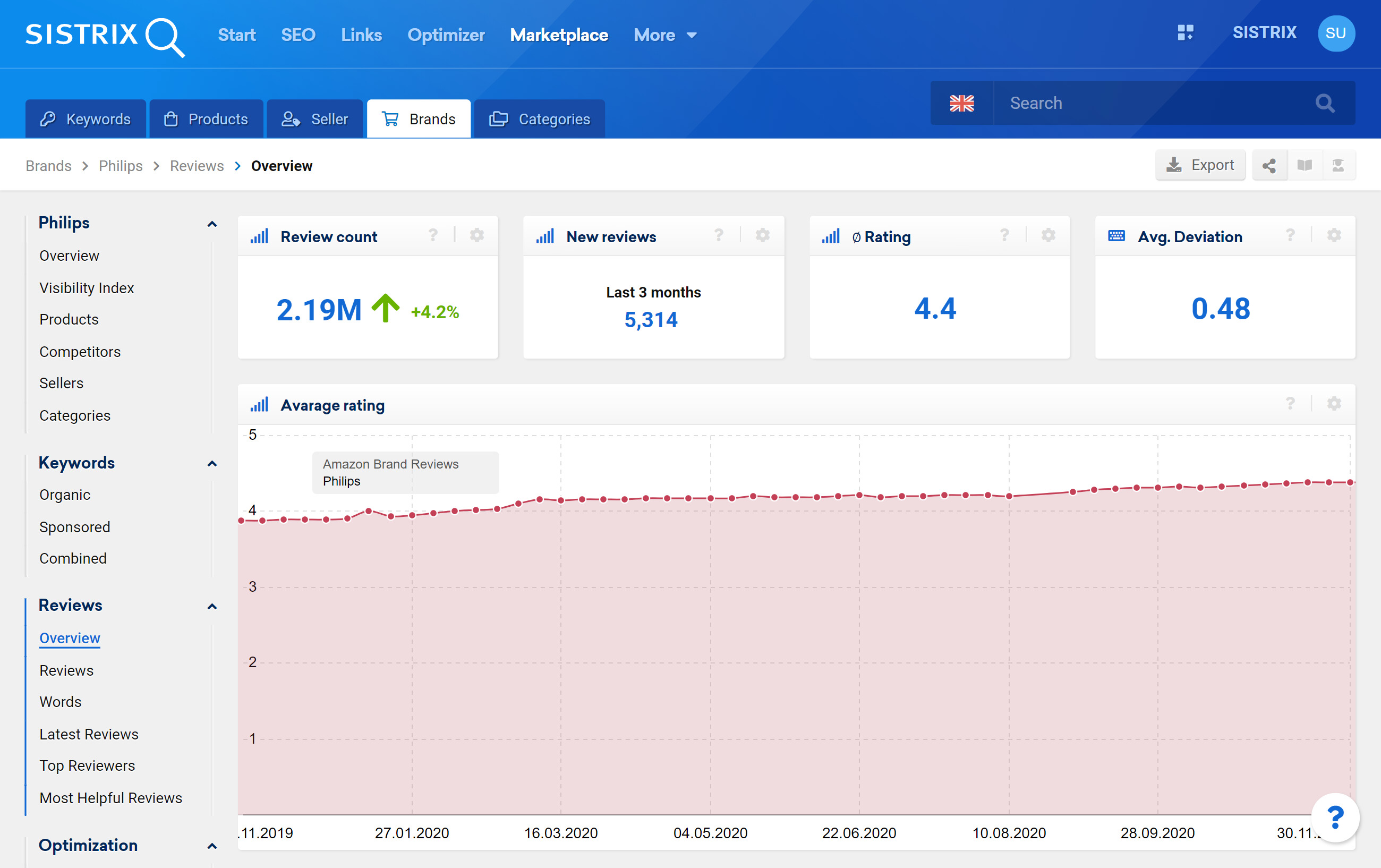Open the Marketplace menu item
The height and width of the screenshot is (868, 1381).
pyautogui.click(x=559, y=36)
